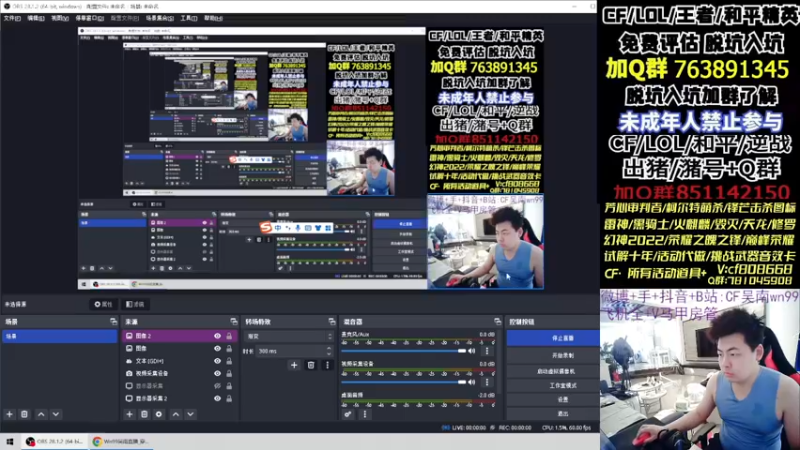This screenshot has height=450, width=800.
Task: Undock the Scenes panel via its header icon
Action: (113, 322)
